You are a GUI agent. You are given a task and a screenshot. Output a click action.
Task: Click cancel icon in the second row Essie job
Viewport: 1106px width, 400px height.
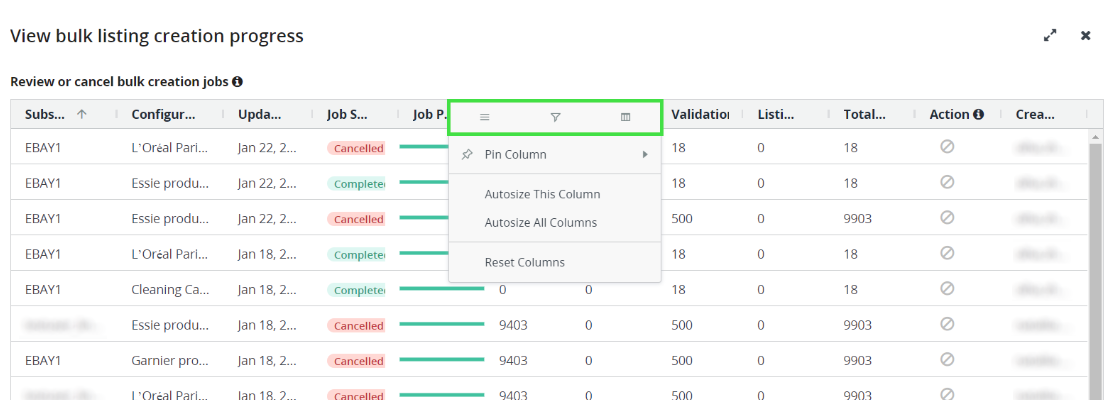coord(947,183)
